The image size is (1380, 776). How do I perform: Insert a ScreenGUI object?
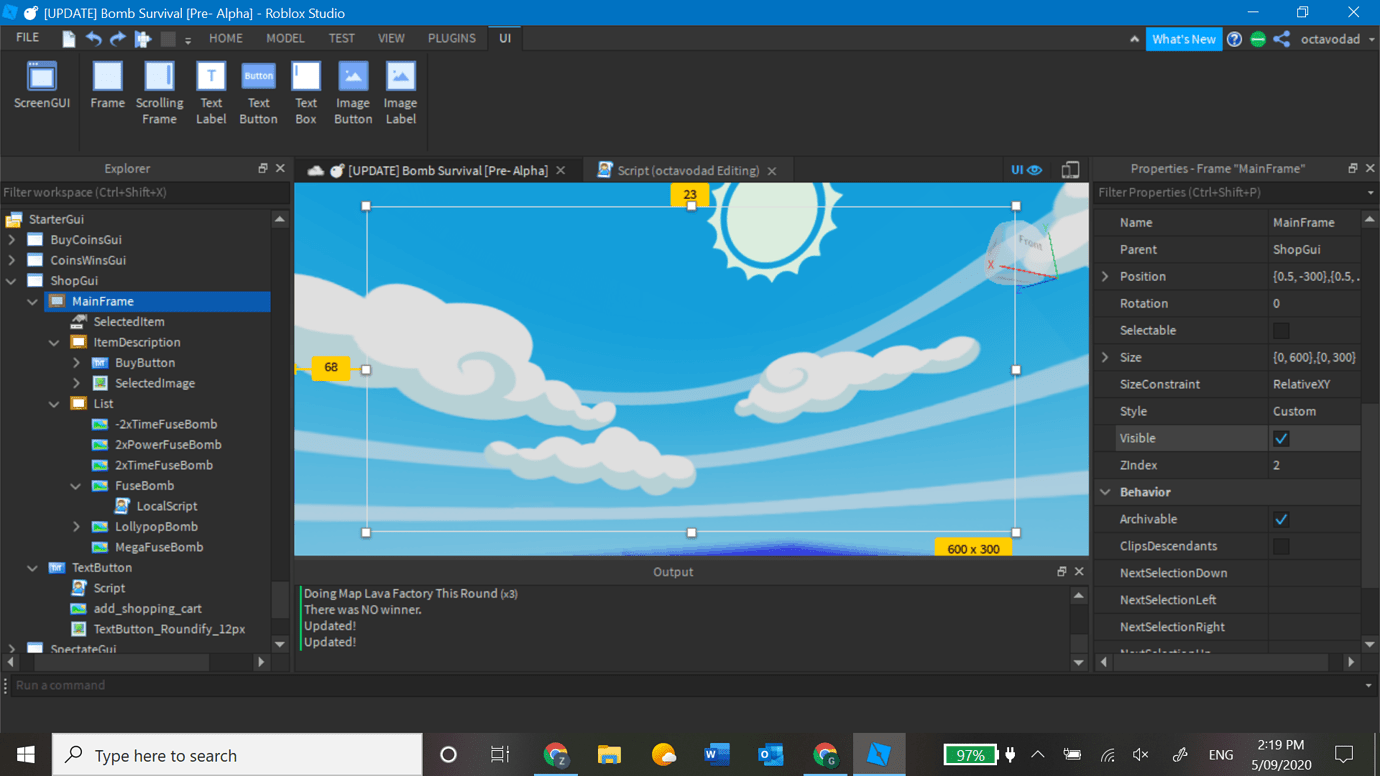42,86
